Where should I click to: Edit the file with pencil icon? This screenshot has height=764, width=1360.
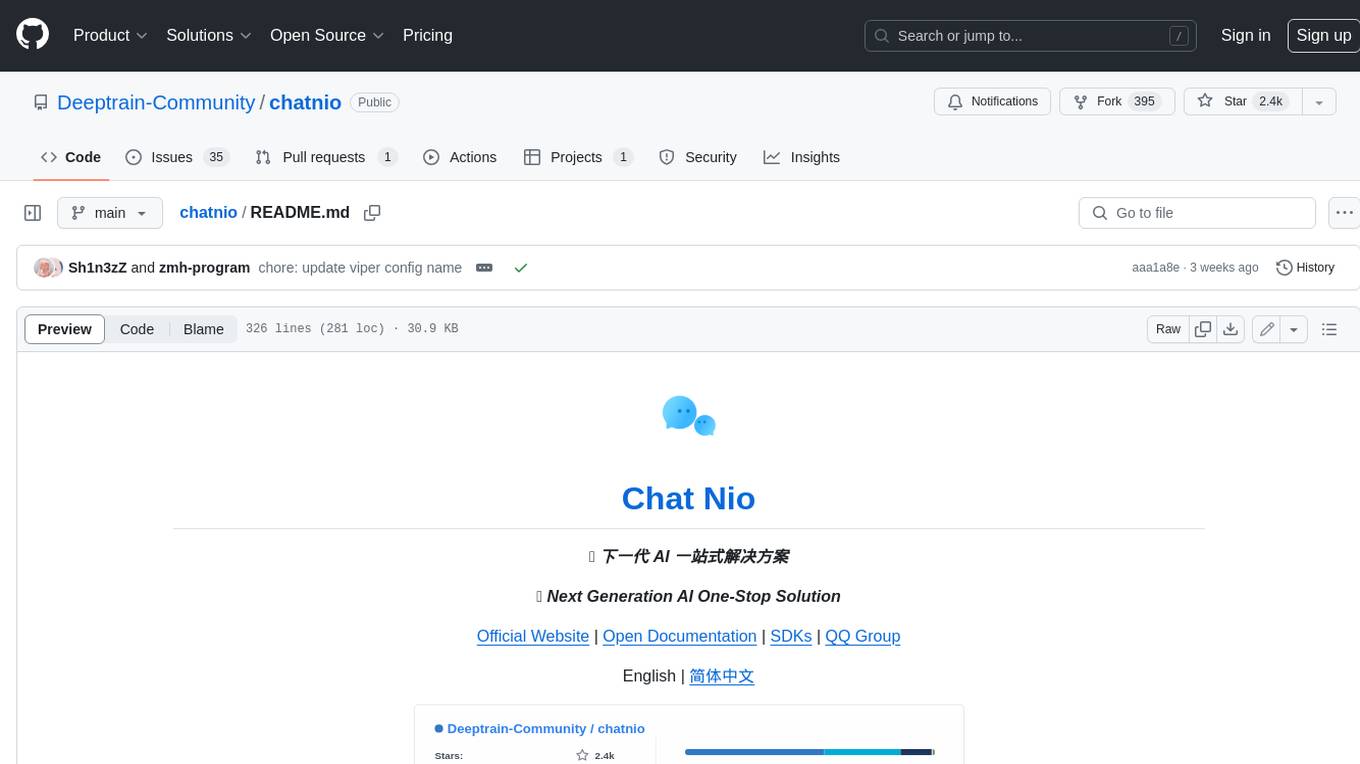point(1266,329)
